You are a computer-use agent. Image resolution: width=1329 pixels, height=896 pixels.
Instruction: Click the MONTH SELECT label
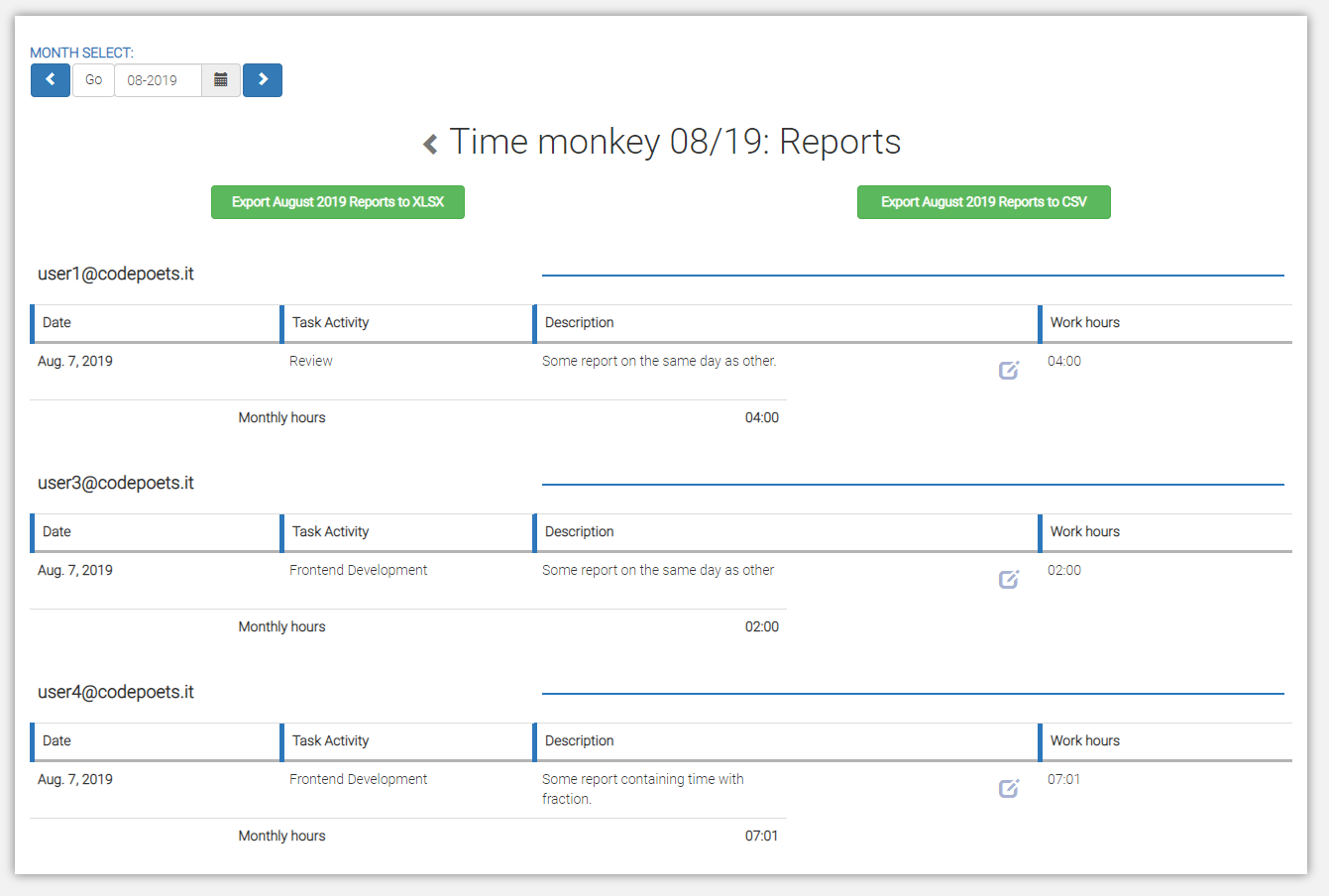[x=81, y=53]
